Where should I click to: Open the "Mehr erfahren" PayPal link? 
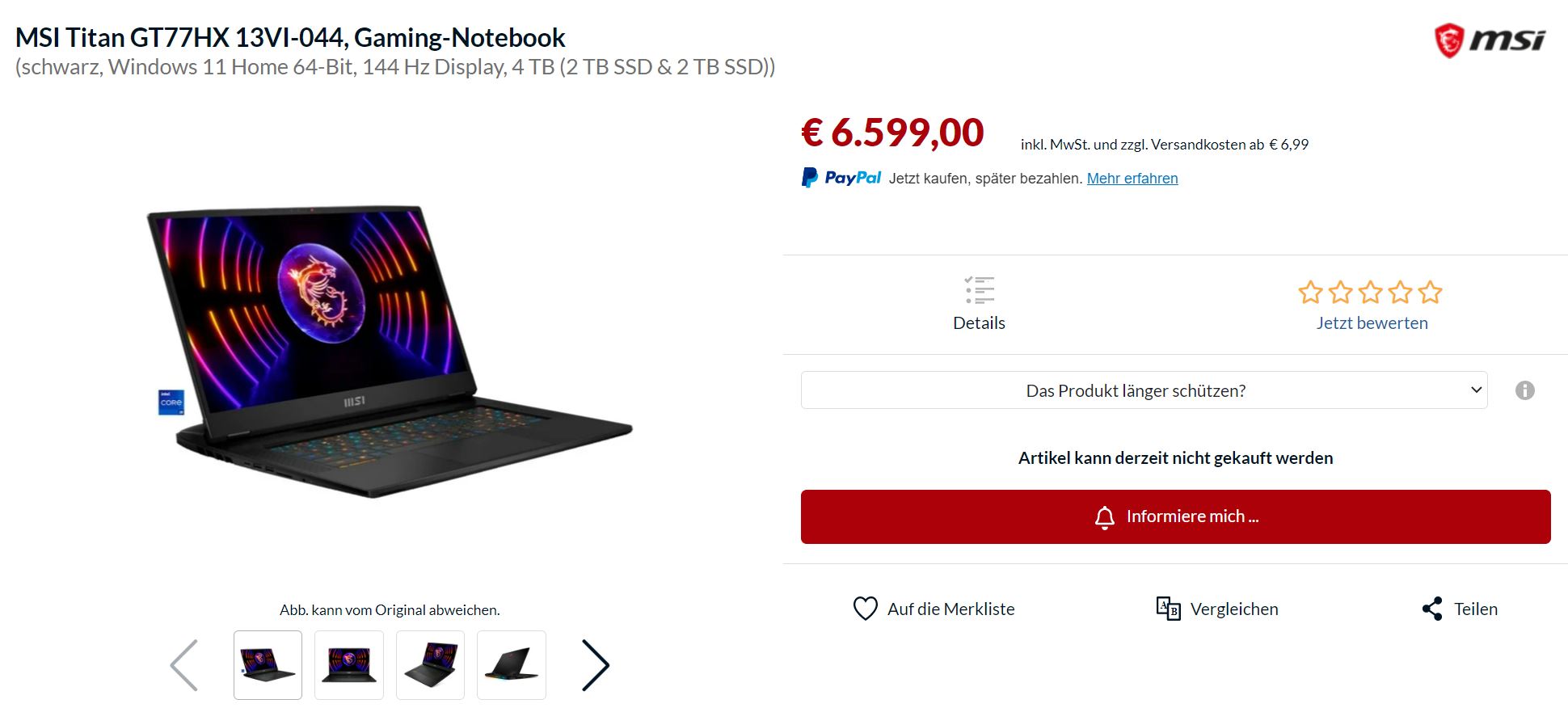coord(1132,179)
